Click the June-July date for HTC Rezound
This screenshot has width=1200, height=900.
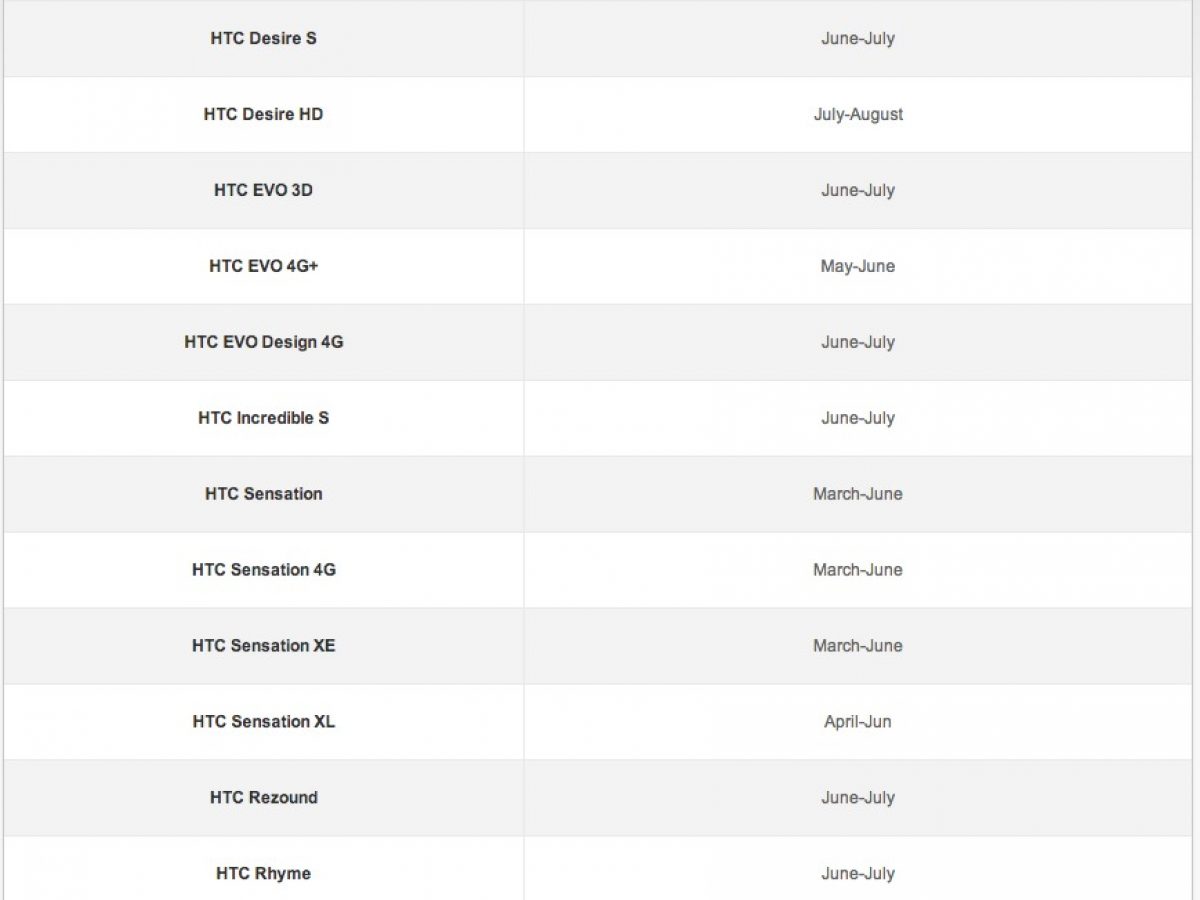pos(858,799)
